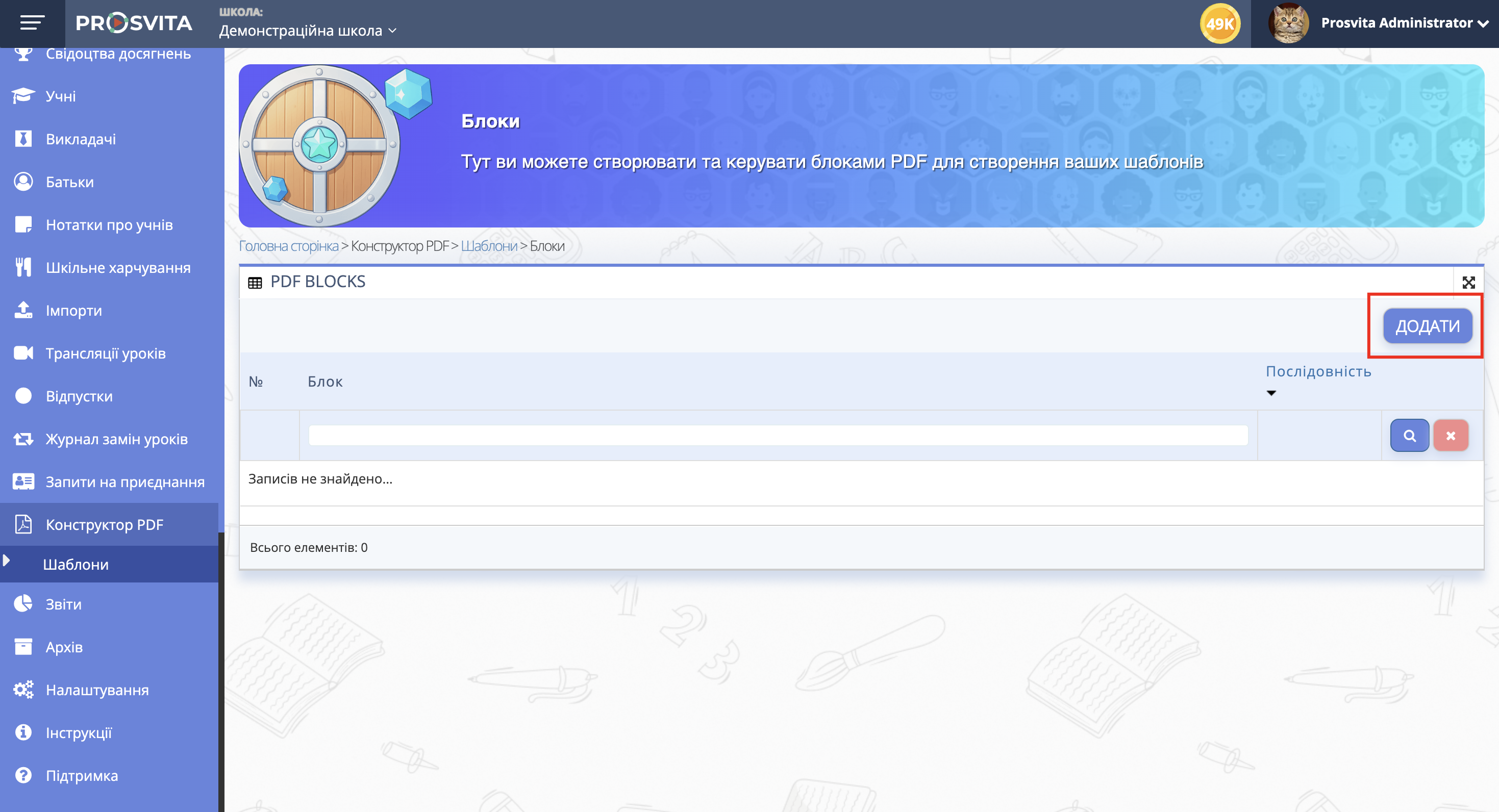1499x812 pixels.
Task: Clear filter with the red X button
Action: point(1450,436)
